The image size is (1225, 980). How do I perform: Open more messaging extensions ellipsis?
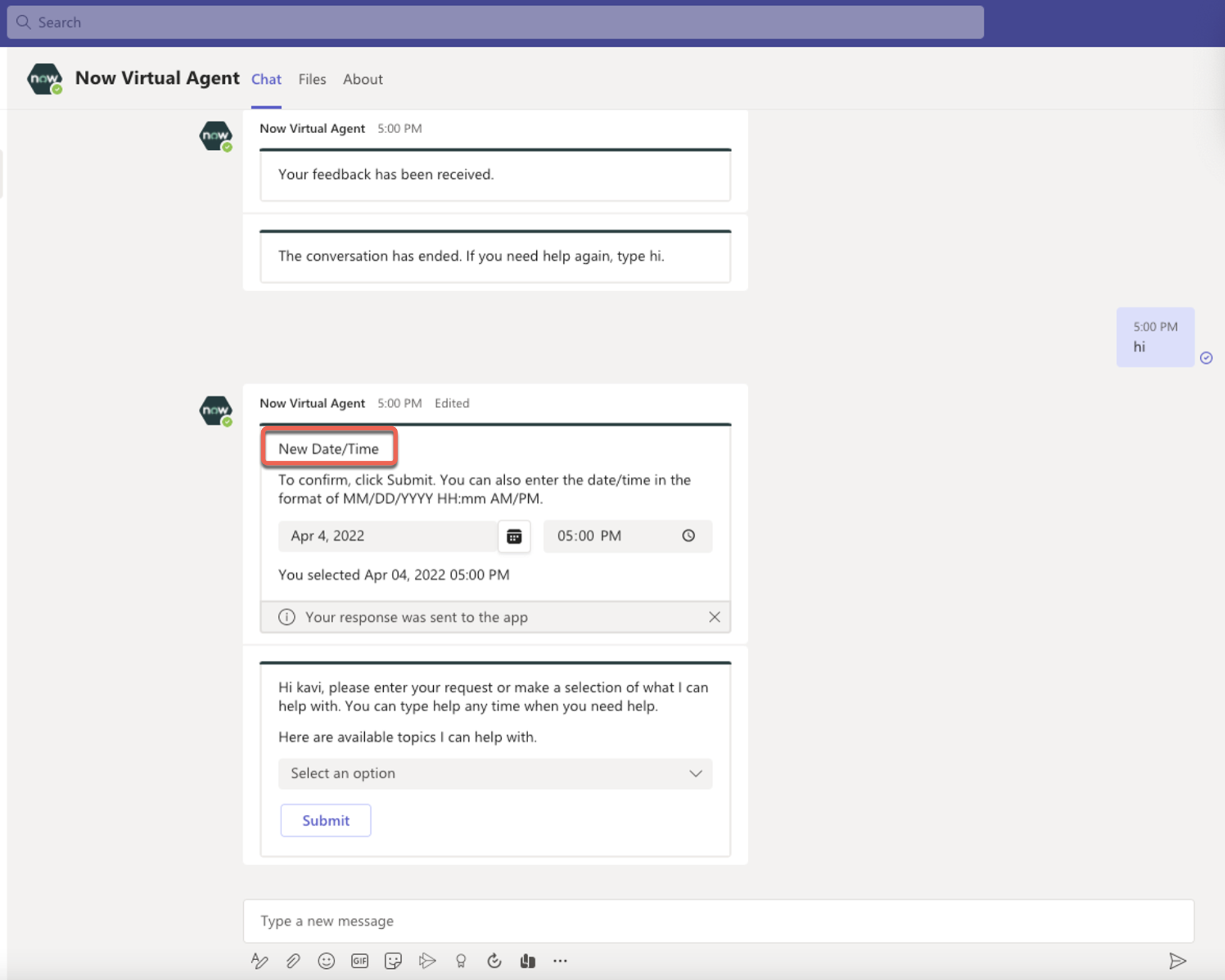(560, 961)
